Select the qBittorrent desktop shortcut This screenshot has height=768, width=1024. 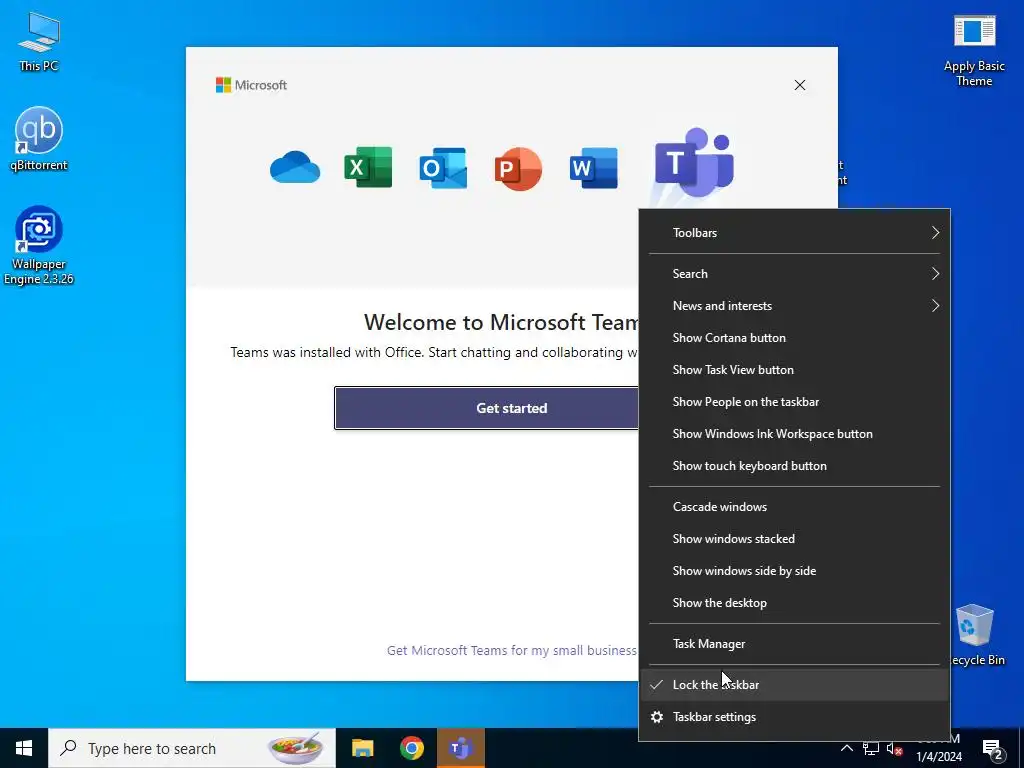pos(39,138)
